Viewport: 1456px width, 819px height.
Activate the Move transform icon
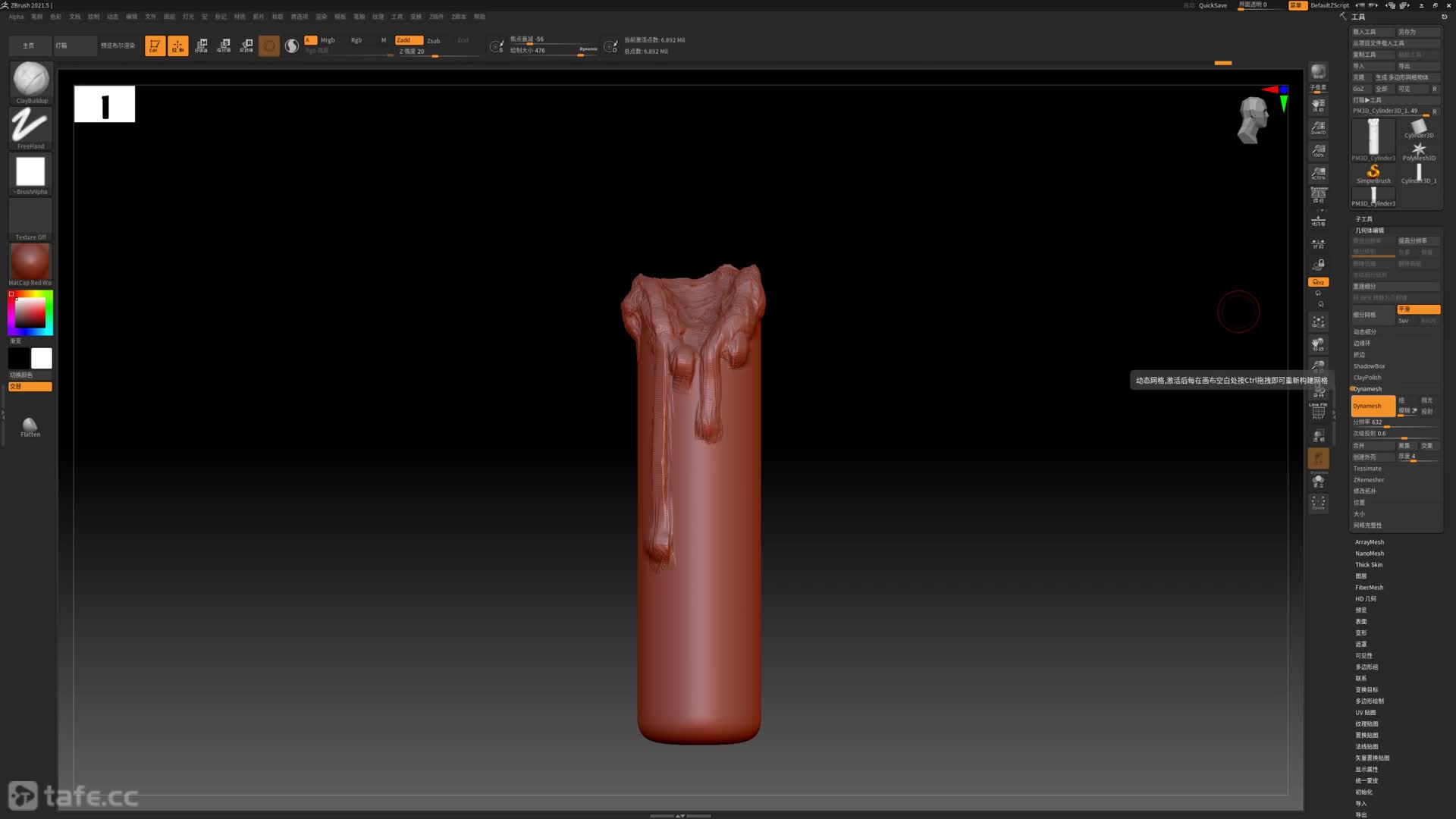point(201,45)
